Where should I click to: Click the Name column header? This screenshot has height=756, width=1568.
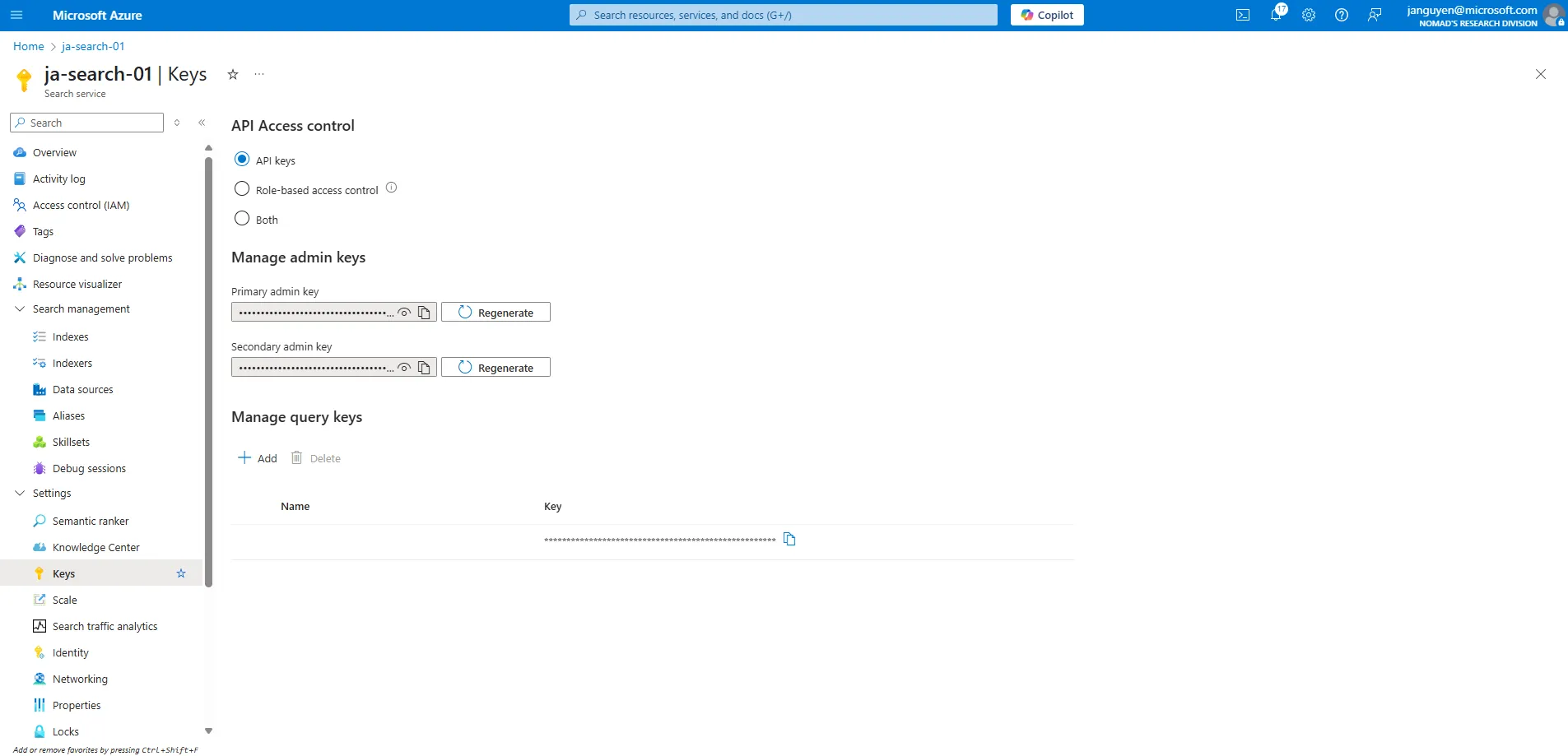[295, 506]
